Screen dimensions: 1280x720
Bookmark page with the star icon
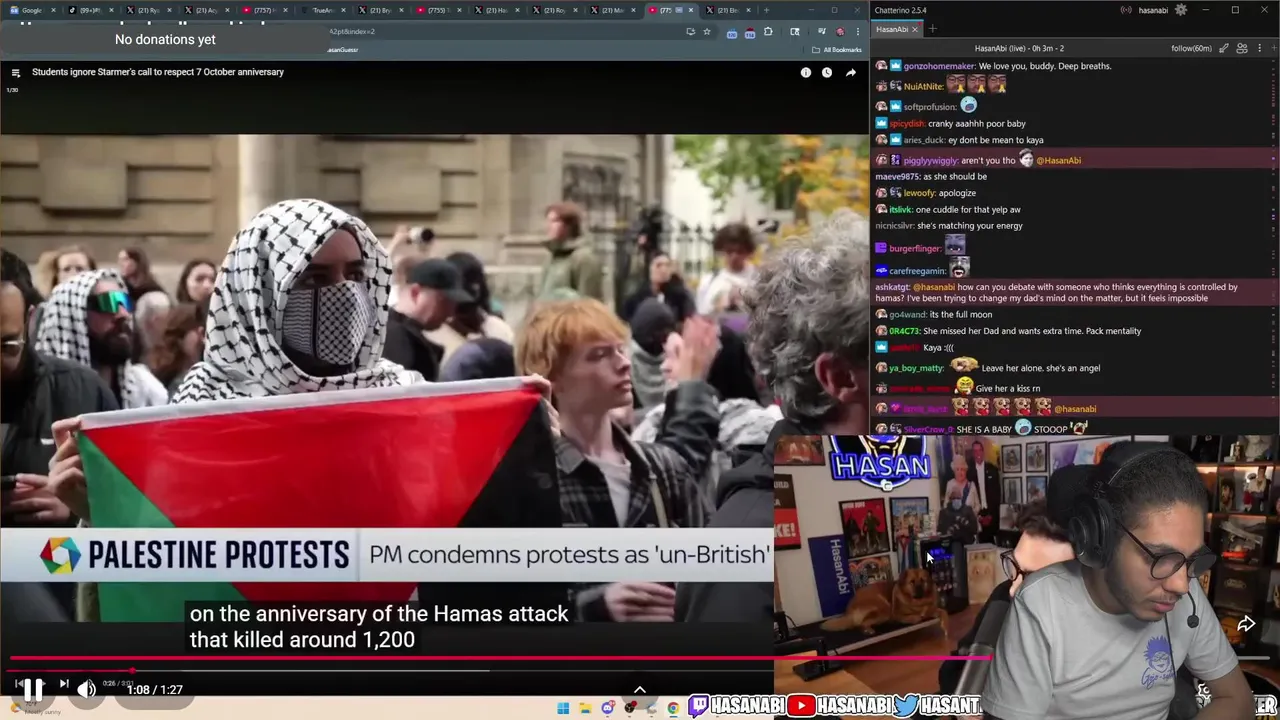click(706, 31)
